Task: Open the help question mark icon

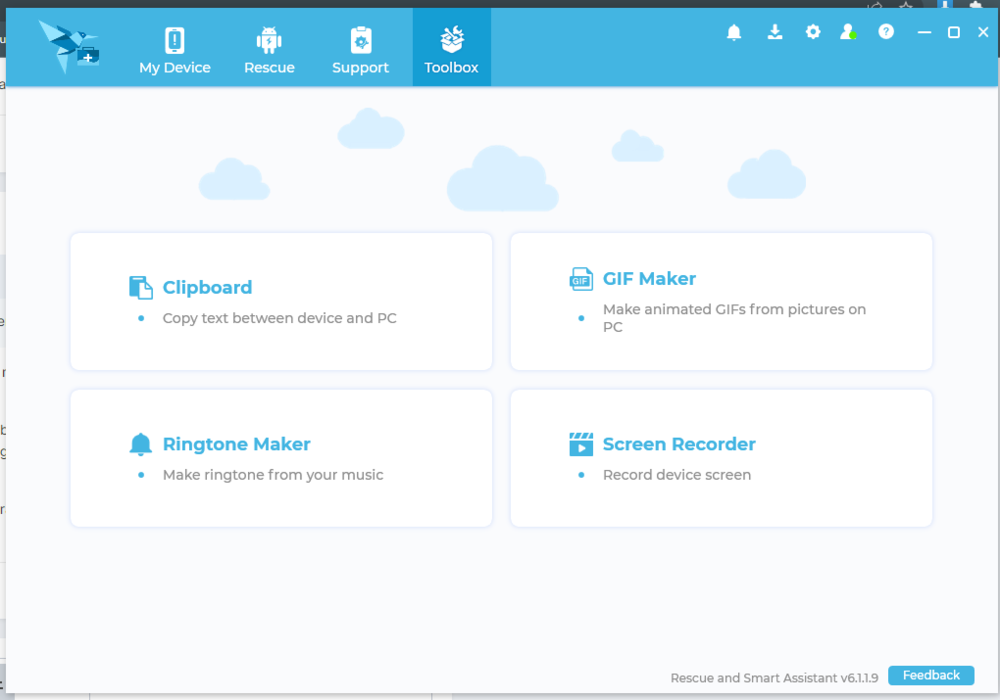Action: (886, 32)
